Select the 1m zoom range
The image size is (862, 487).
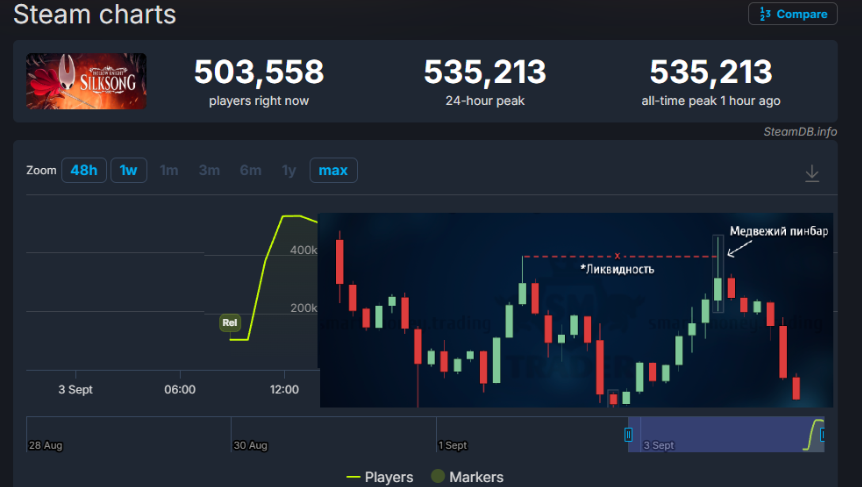pos(169,170)
